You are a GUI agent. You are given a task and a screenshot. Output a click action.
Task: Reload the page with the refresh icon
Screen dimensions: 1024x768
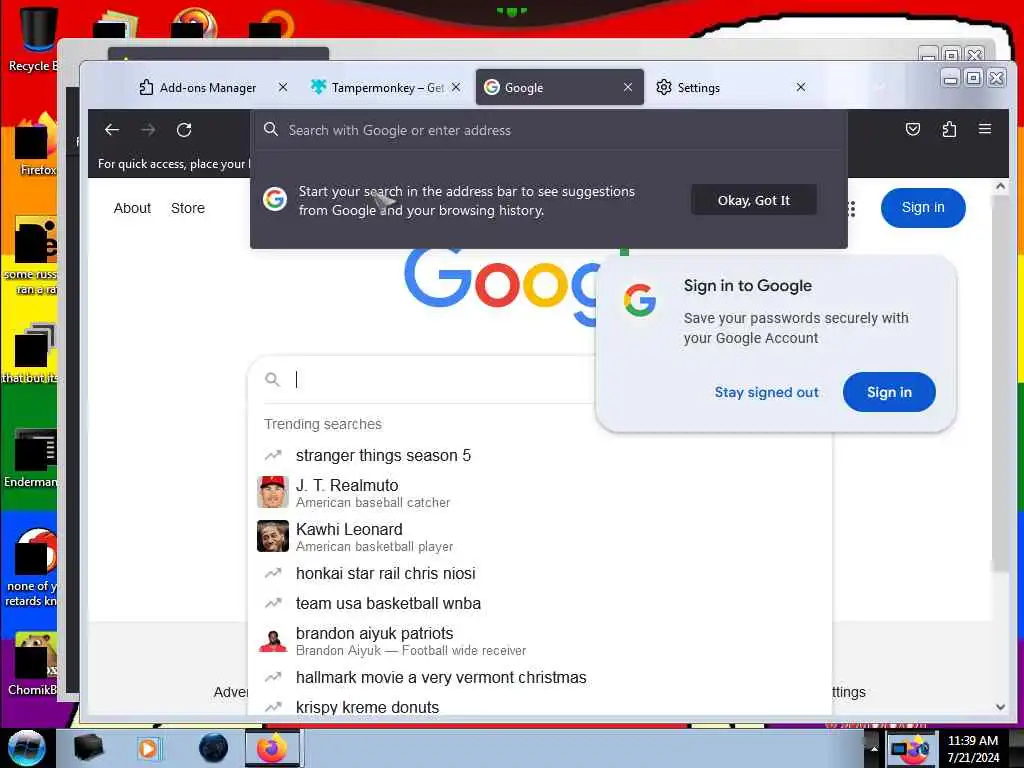184,130
